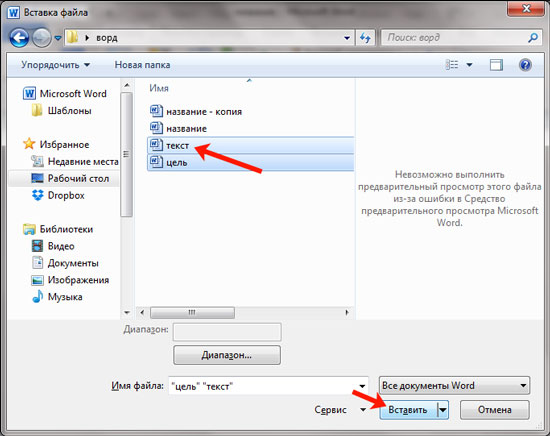
Task: Open the file type filter dropdown
Action: (454, 385)
